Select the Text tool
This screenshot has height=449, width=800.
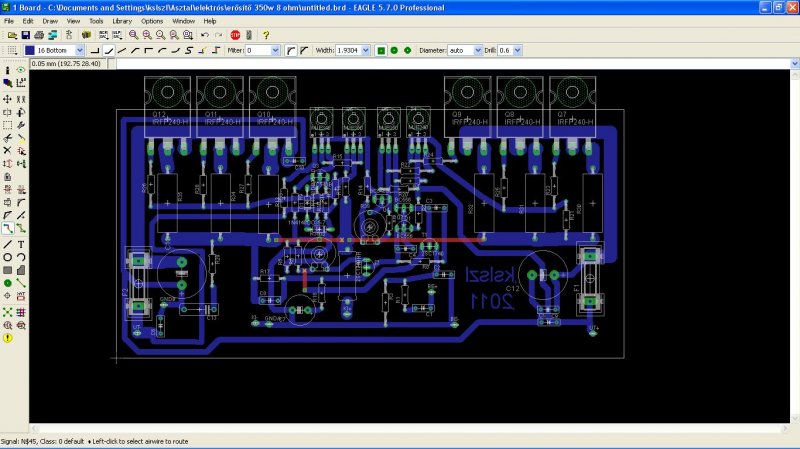point(21,244)
